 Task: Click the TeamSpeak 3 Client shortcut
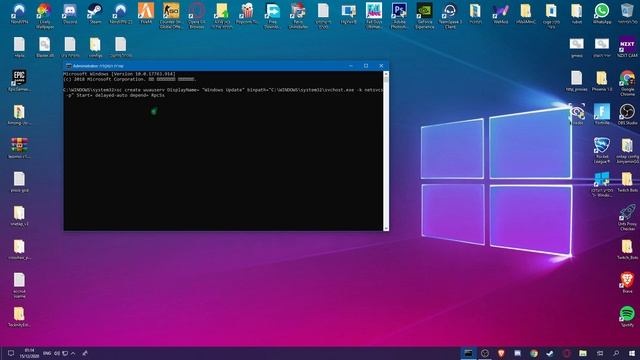[x=450, y=16]
